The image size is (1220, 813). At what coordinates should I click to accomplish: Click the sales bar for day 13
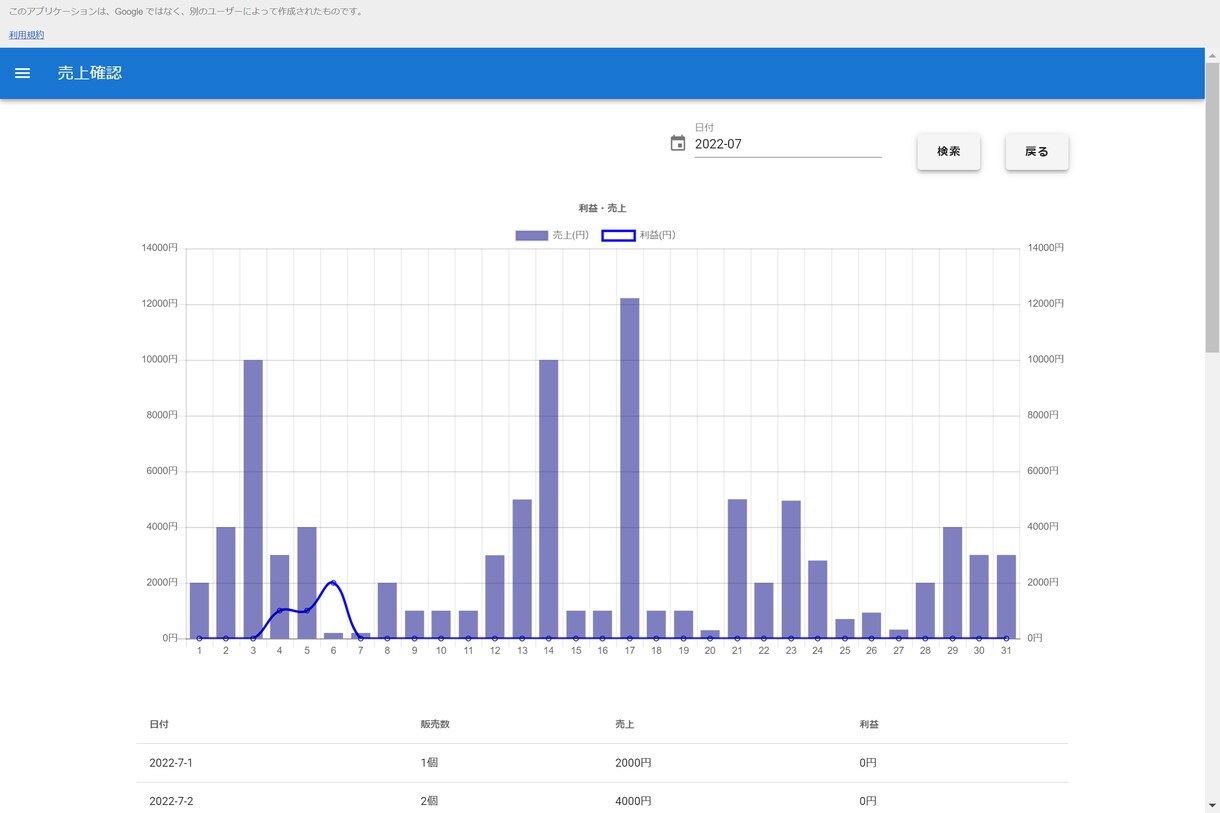pos(522,568)
